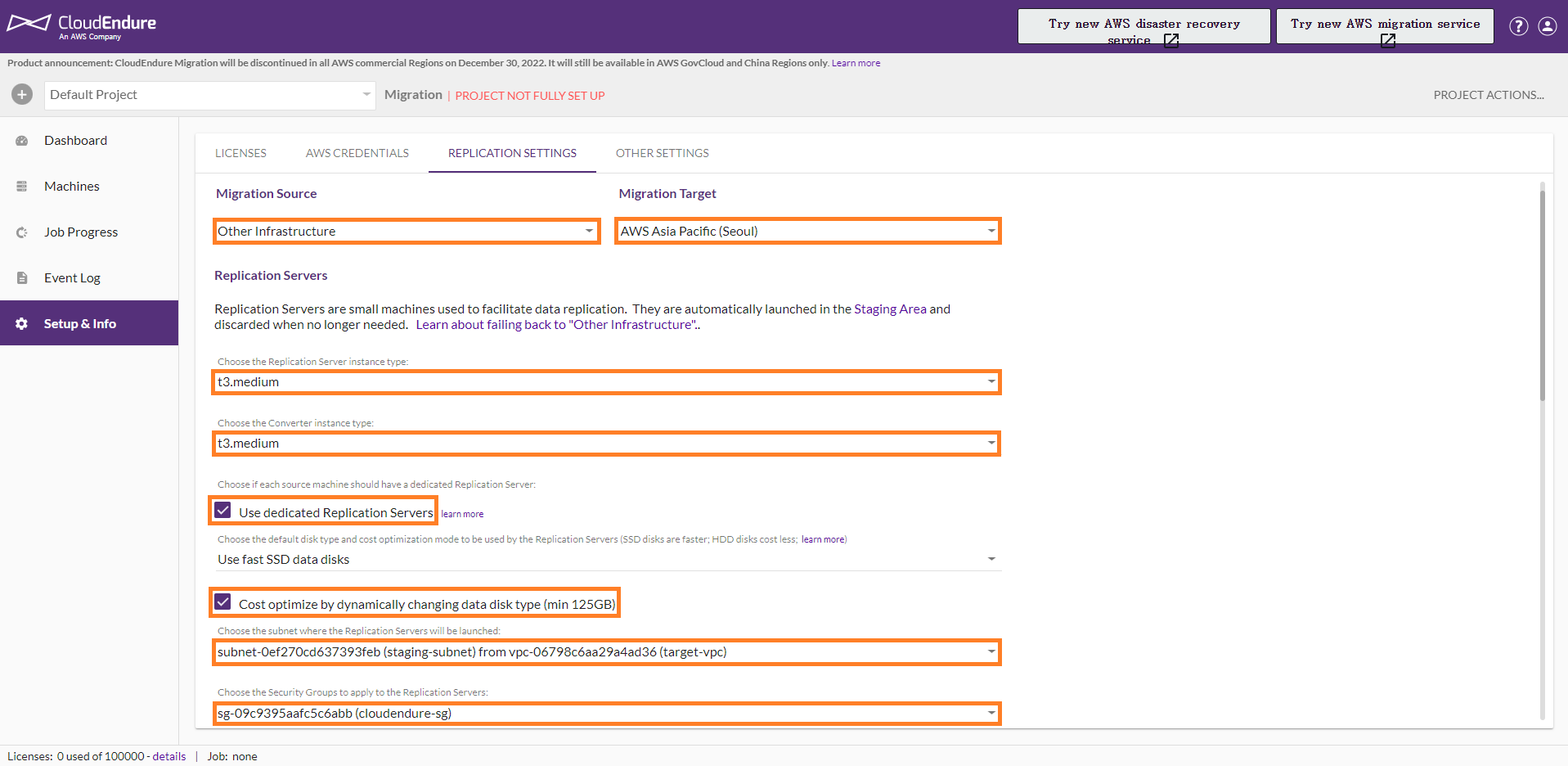Screen dimensions: 1568x766
Task: Select Setup & Info in the sidebar
Action: click(89, 323)
